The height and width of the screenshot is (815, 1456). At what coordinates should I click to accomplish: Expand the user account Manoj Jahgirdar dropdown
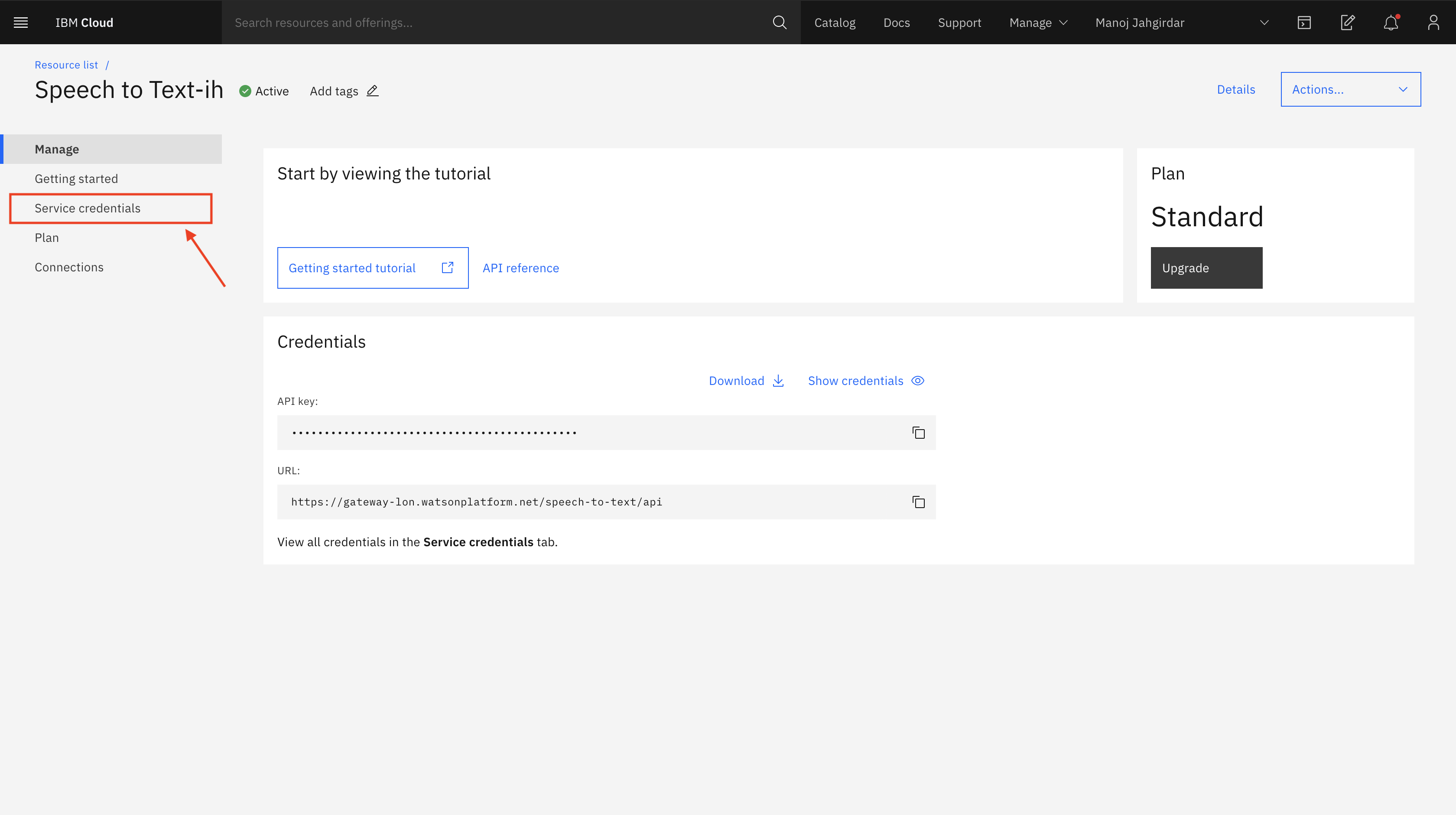tap(1264, 22)
